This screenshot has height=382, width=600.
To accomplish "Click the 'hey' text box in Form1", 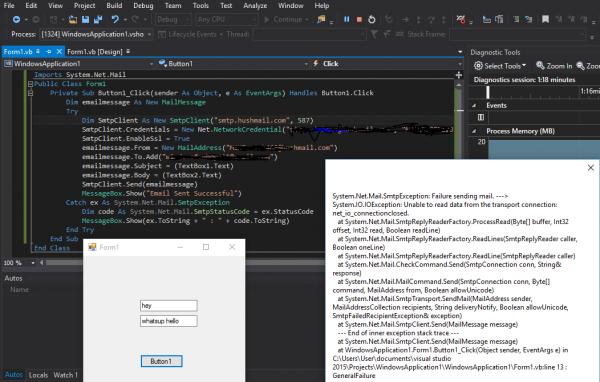I will point(169,305).
